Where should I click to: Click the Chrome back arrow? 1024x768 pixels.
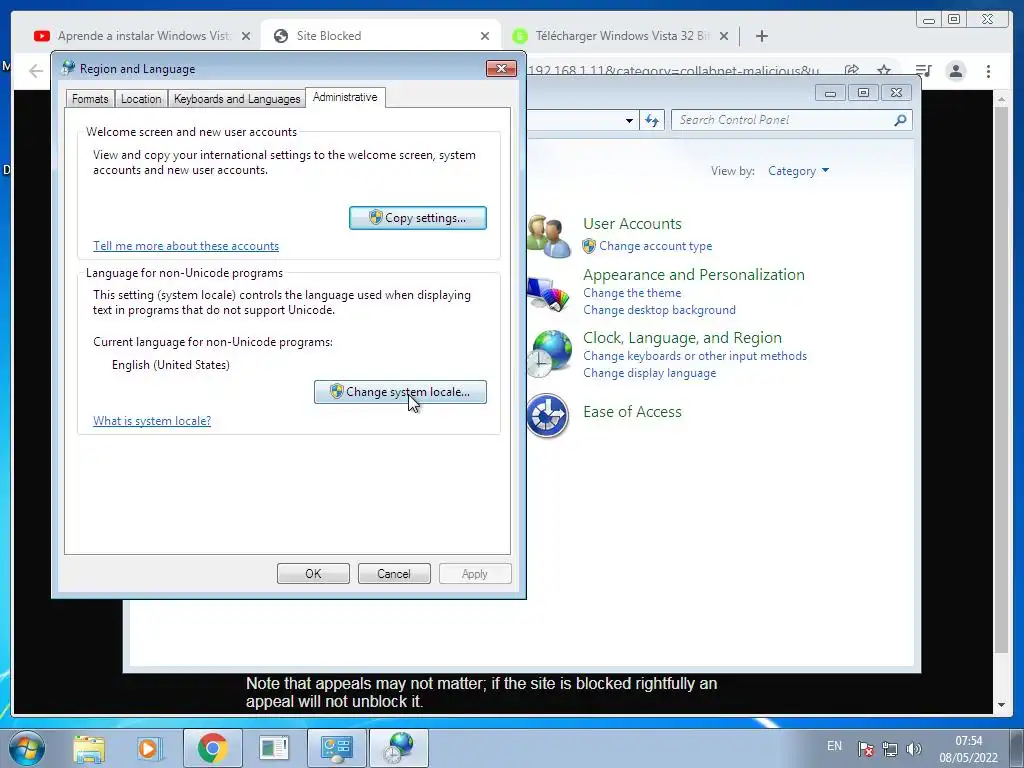point(36,71)
